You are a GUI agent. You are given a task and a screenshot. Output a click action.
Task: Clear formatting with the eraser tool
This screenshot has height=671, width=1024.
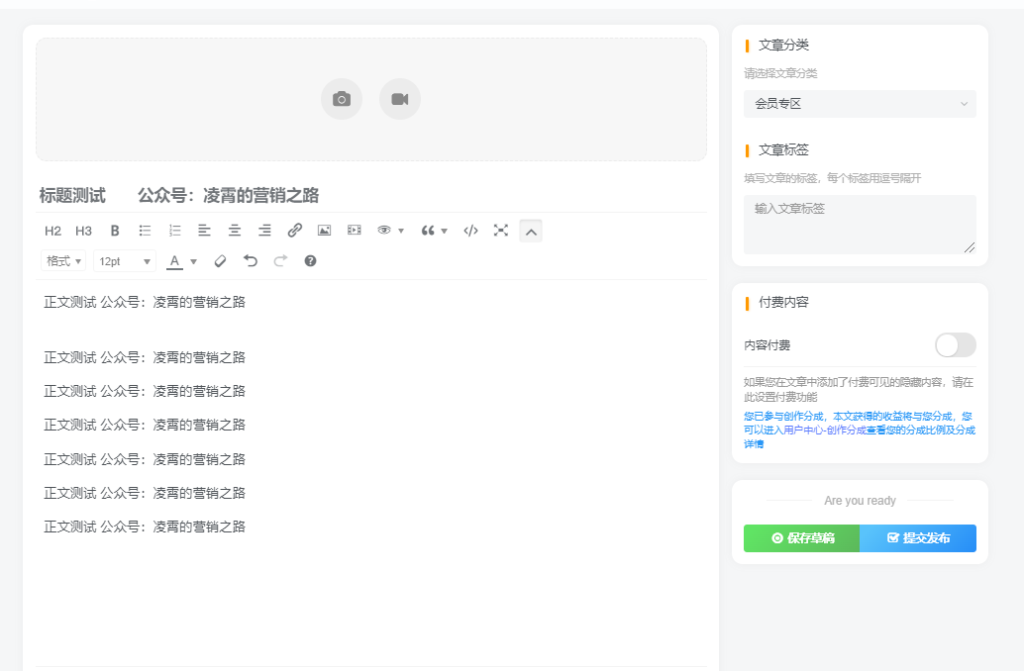tap(220, 261)
